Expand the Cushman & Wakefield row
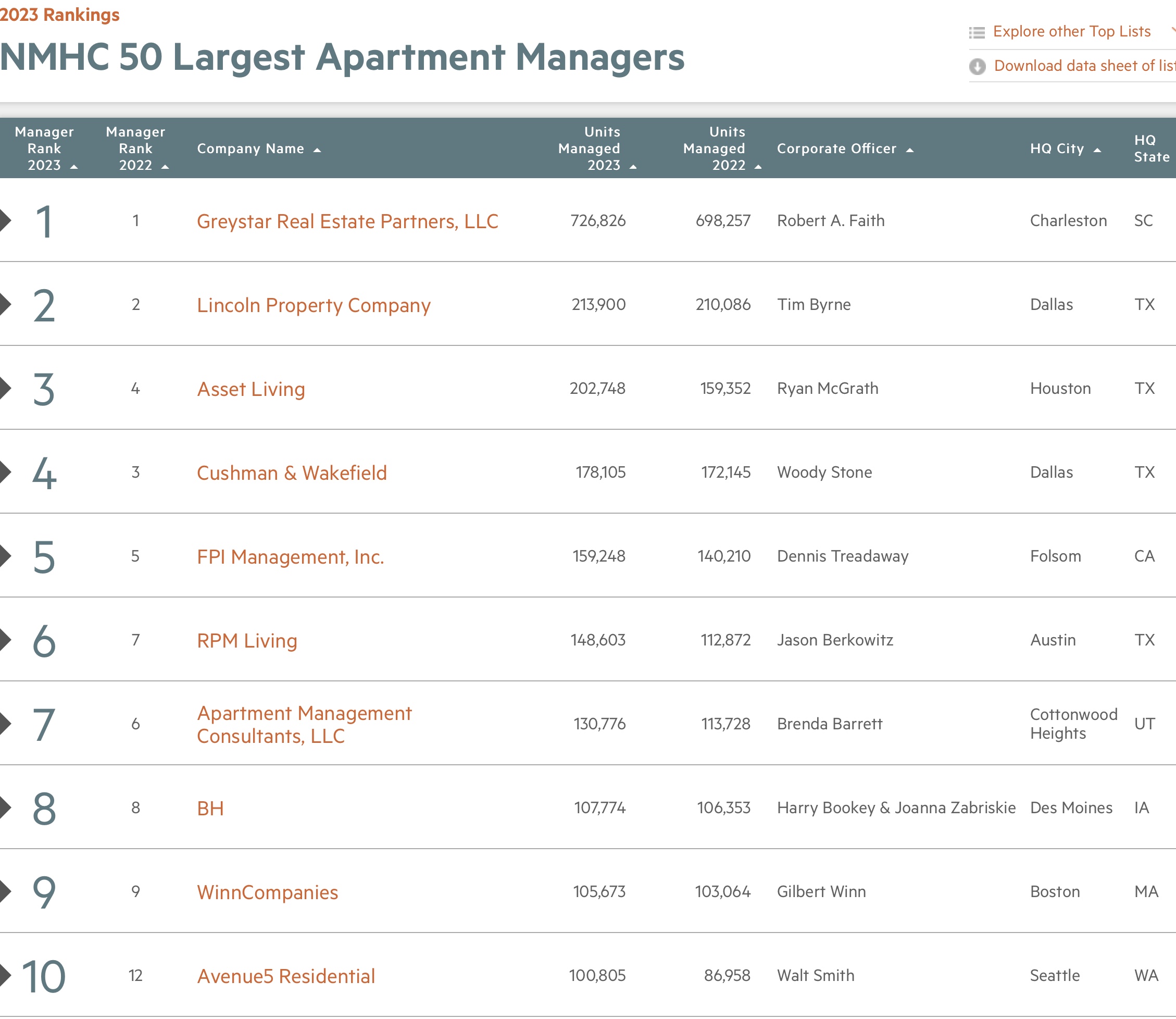Viewport: 1176px width, 1019px height. click(x=5, y=472)
